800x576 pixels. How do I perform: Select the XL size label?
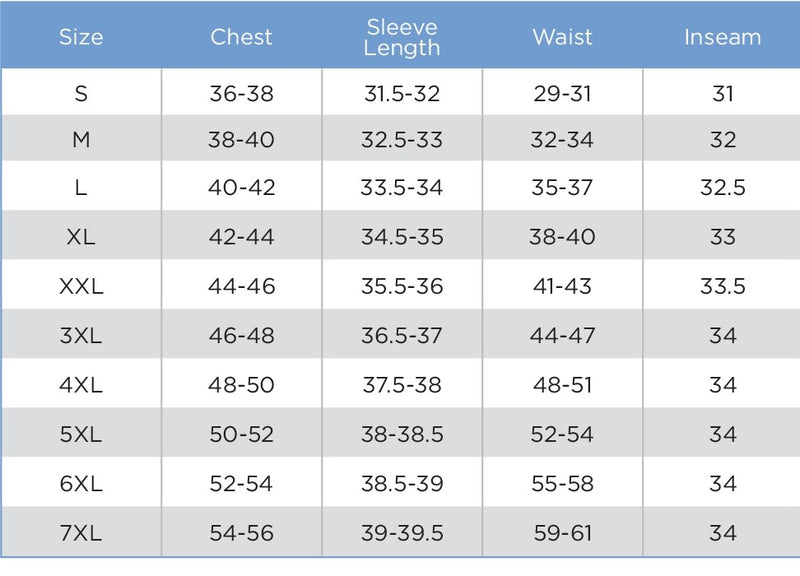[x=81, y=237]
